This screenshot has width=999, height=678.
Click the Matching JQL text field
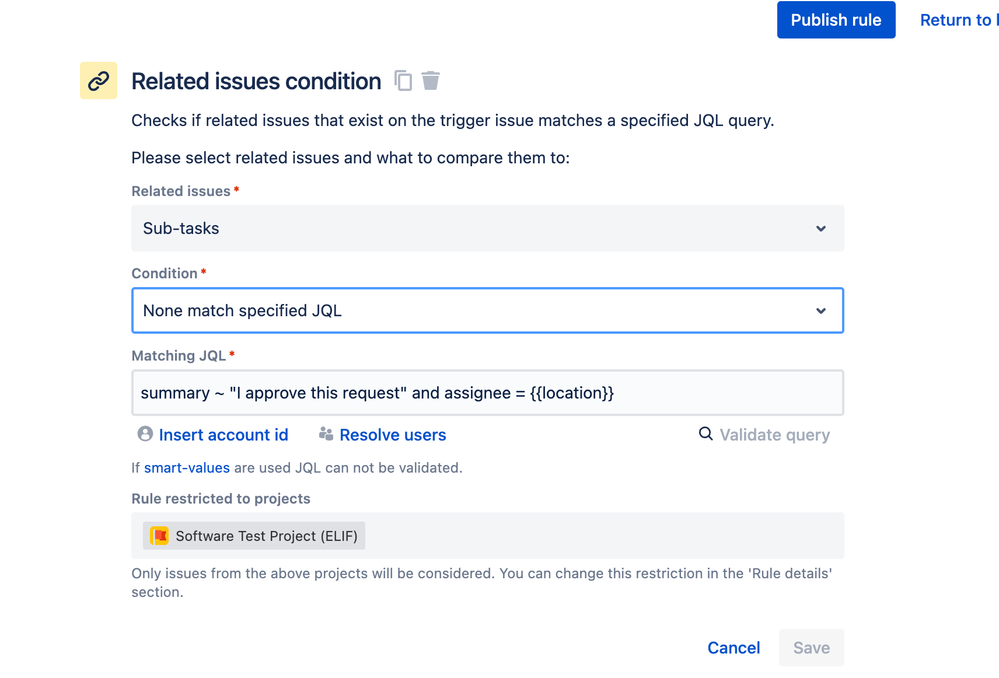tap(487, 393)
